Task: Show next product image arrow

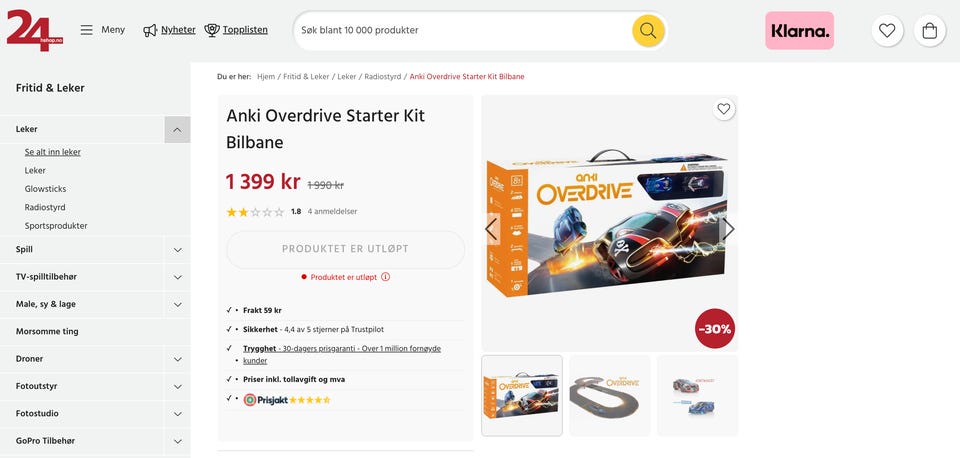Action: pyautogui.click(x=727, y=229)
